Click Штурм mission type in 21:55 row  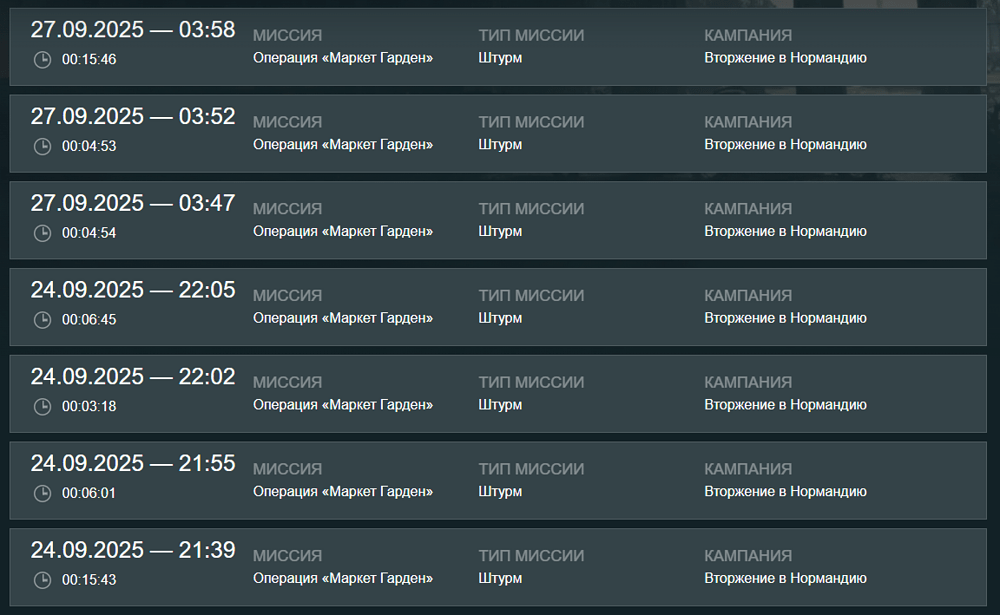[501, 492]
